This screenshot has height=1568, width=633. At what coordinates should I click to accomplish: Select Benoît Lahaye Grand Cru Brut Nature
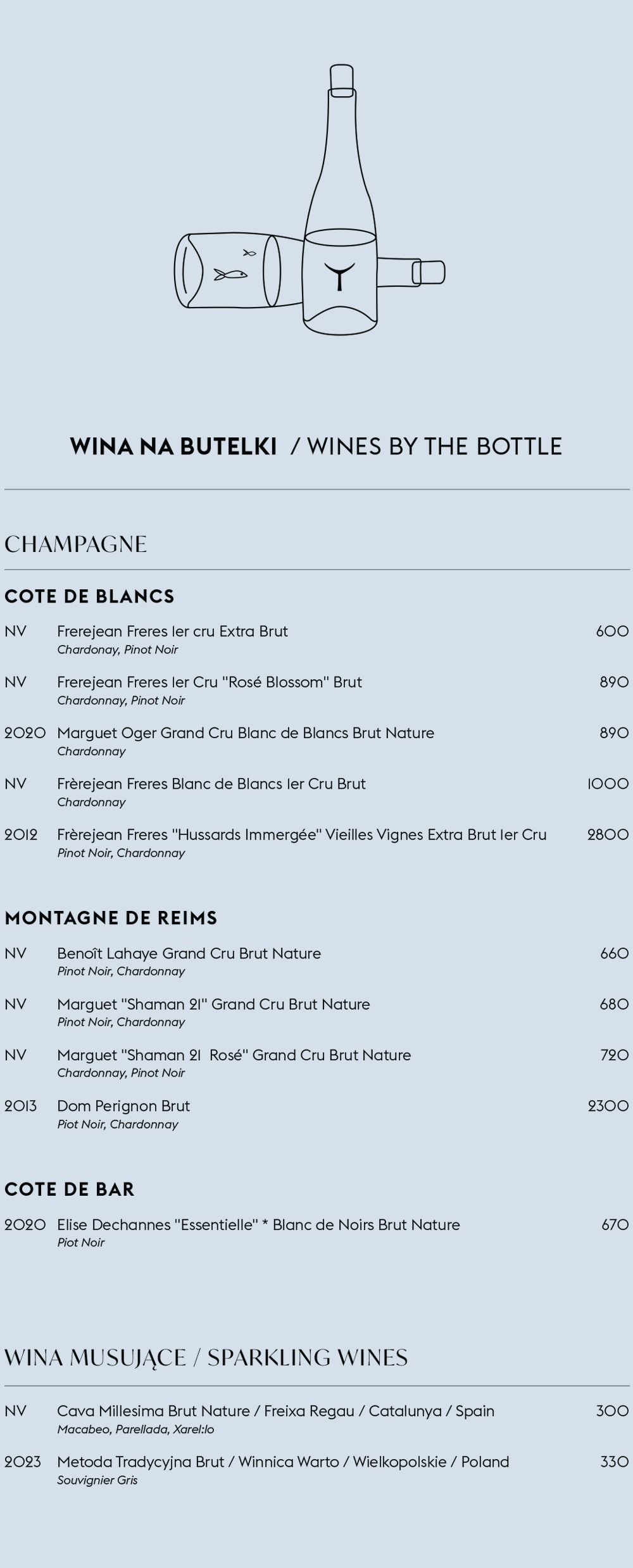pyautogui.click(x=189, y=953)
